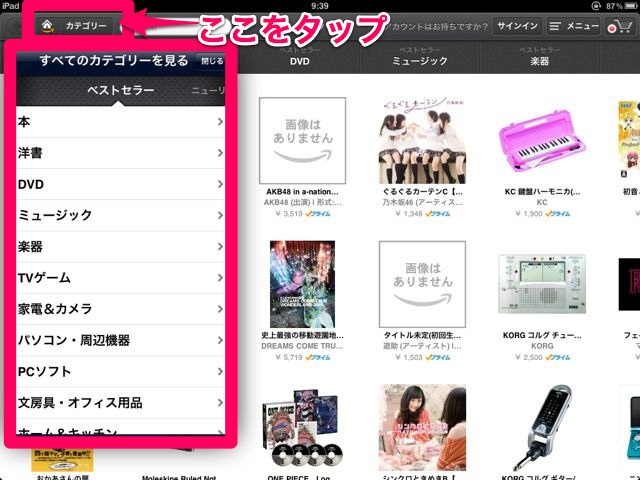The height and width of the screenshot is (480, 640).
Task: Open AKB48 in a-nation placeholder image
Action: 302,140
